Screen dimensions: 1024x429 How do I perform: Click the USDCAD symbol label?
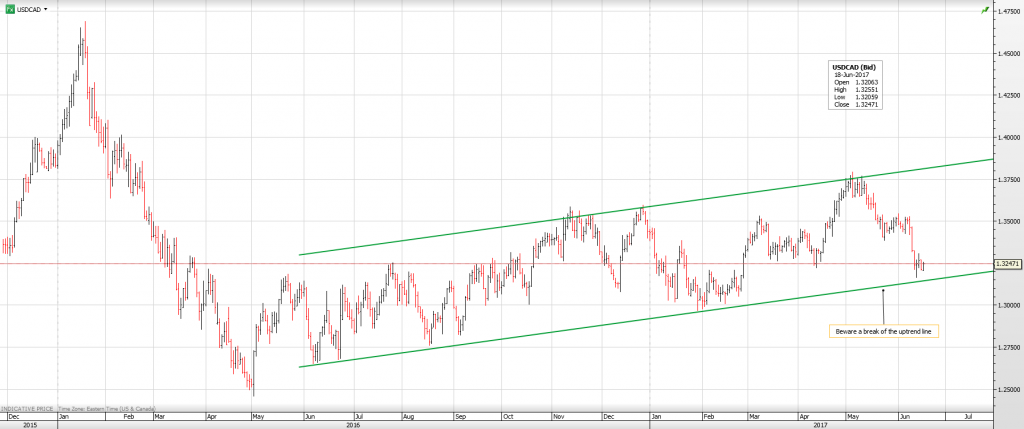click(28, 8)
